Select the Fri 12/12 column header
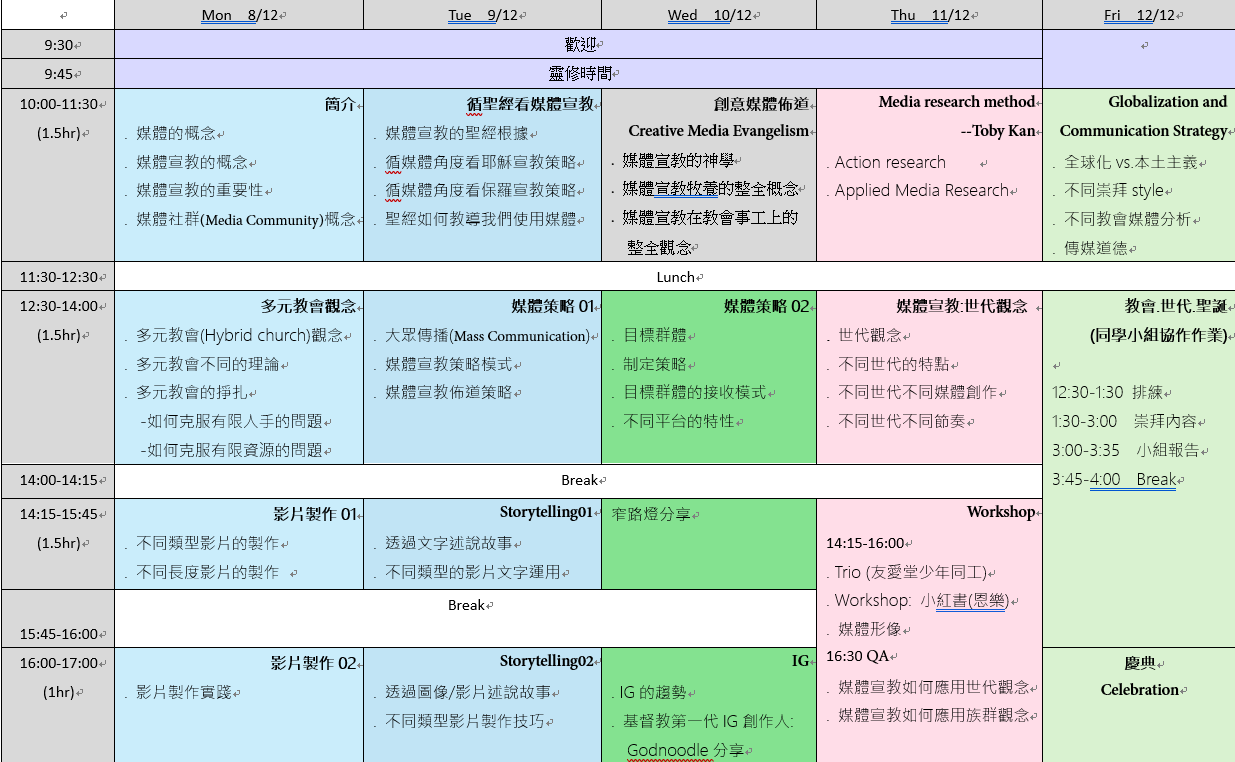Viewport: 1235px width, 762px height. pos(1140,14)
